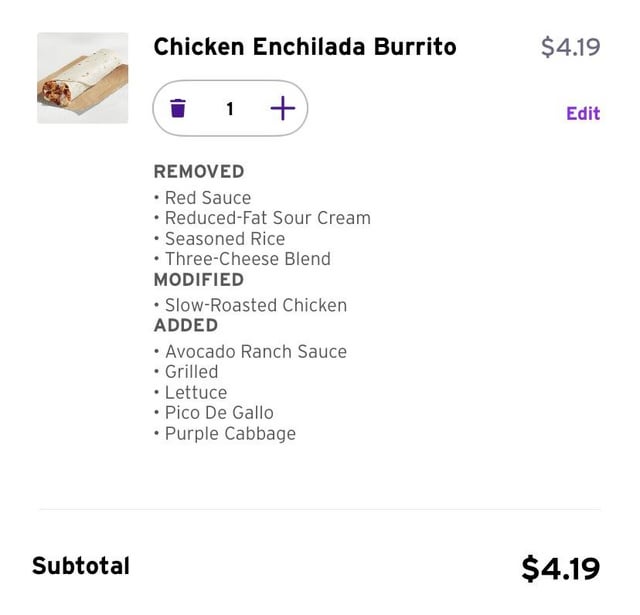Select the Pico De Gallo add-on
The image size is (640, 615).
[218, 413]
